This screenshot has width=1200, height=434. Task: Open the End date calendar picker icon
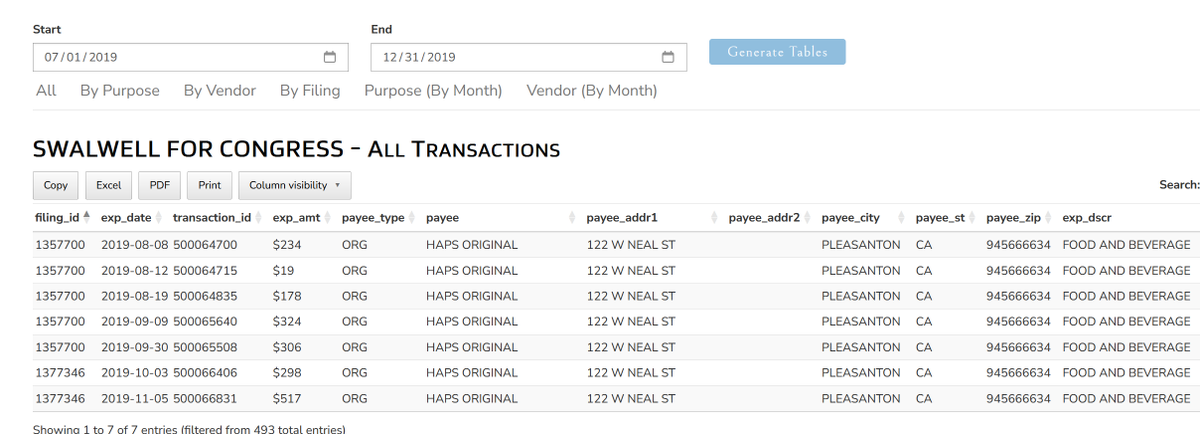tap(668, 57)
